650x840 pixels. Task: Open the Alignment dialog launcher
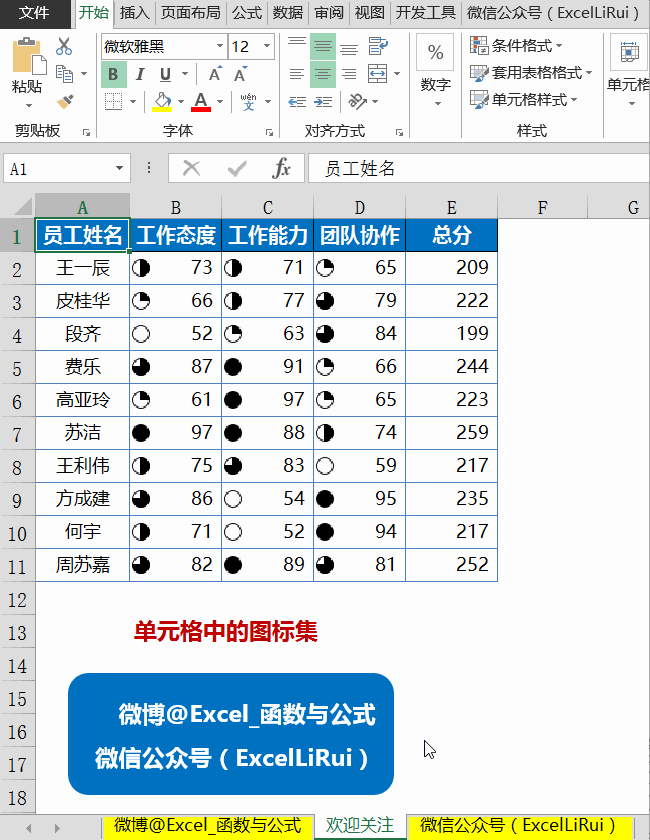click(399, 132)
